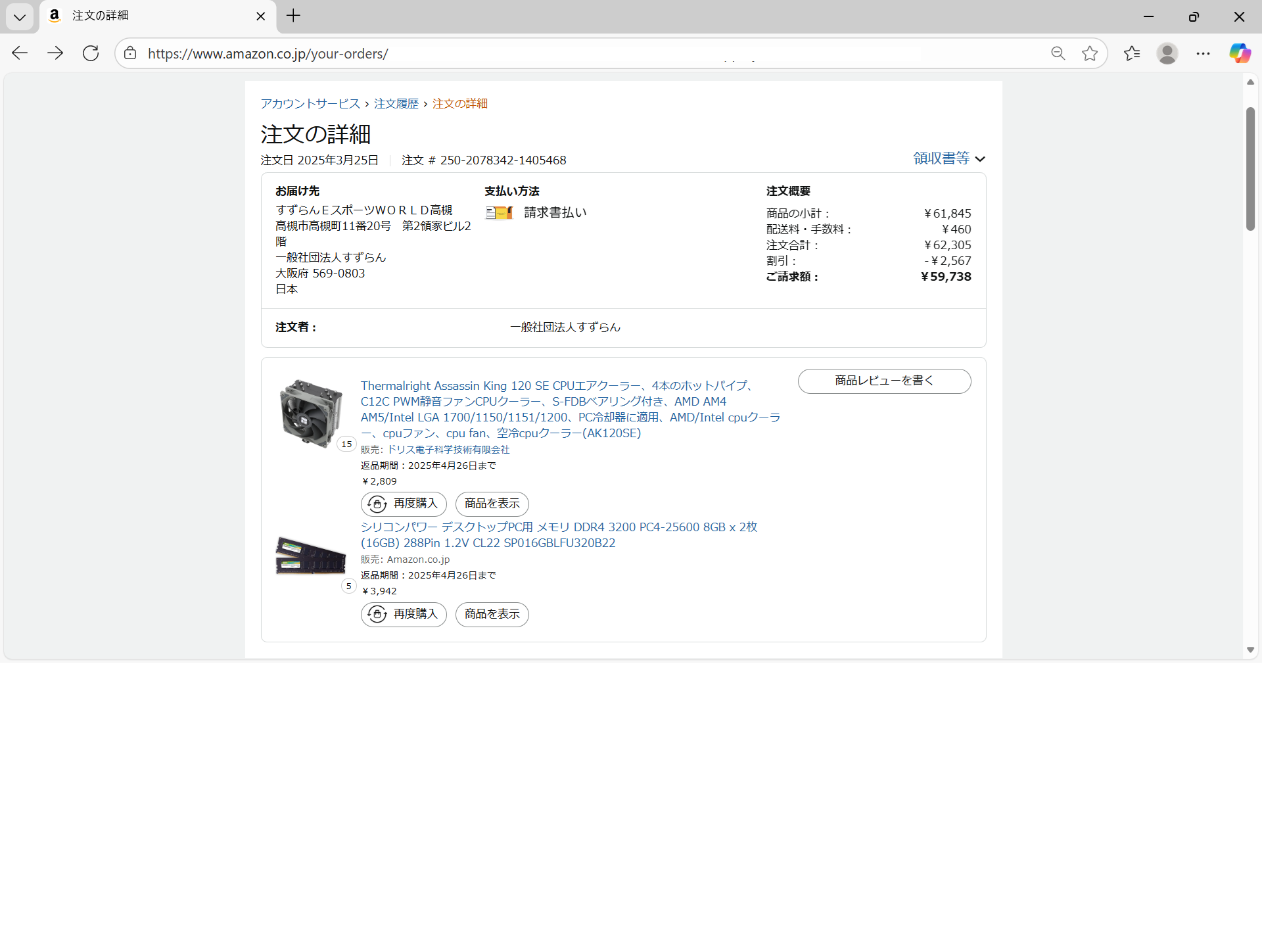Open Settings and more ellipsis menu

click(1203, 53)
